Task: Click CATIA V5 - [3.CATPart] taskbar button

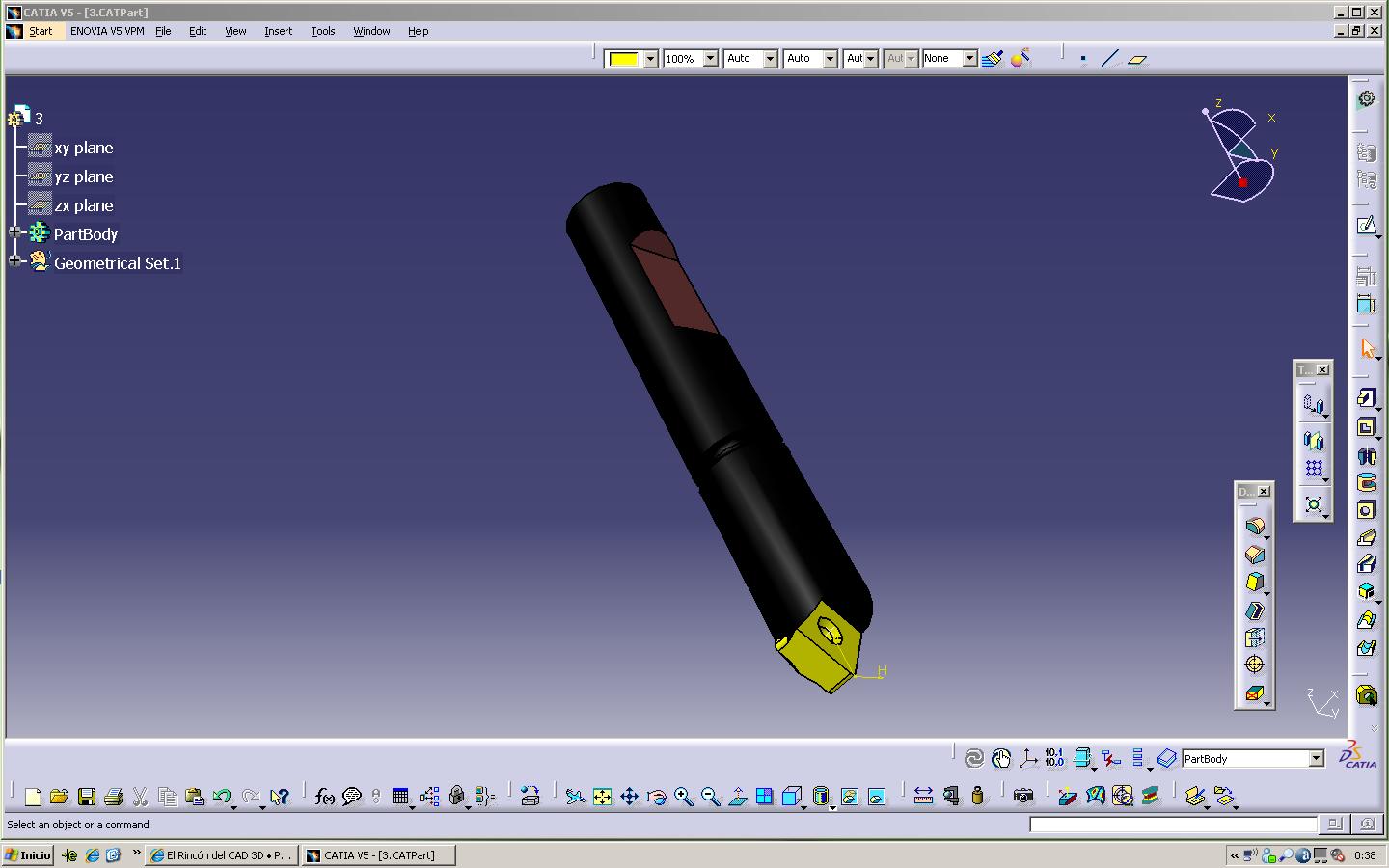Action: point(379,855)
